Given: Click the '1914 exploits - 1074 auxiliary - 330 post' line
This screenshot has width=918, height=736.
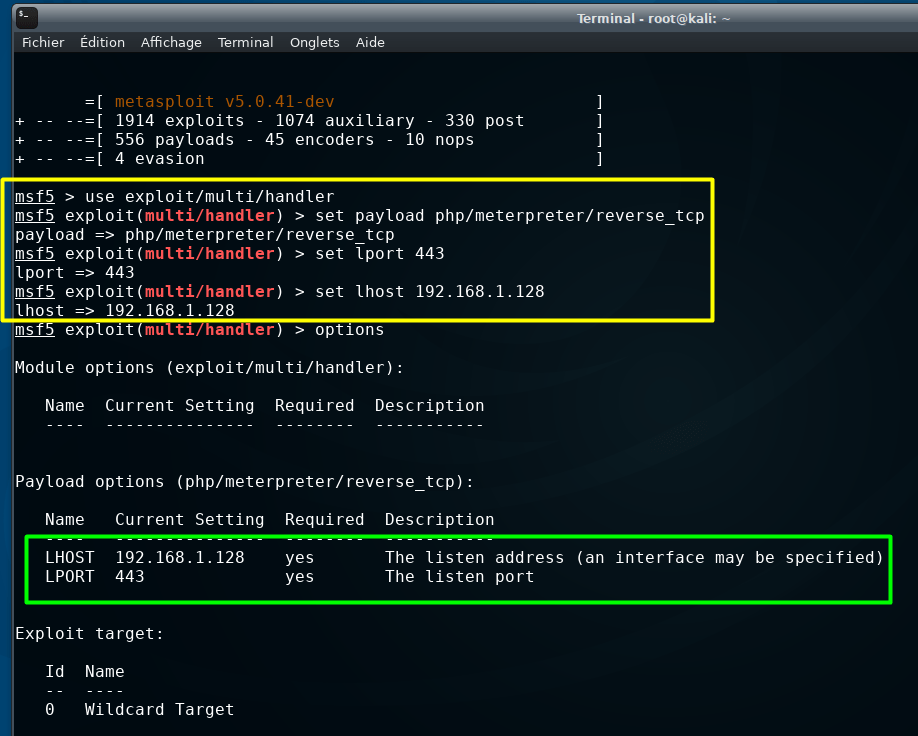Looking at the screenshot, I should (319, 121).
